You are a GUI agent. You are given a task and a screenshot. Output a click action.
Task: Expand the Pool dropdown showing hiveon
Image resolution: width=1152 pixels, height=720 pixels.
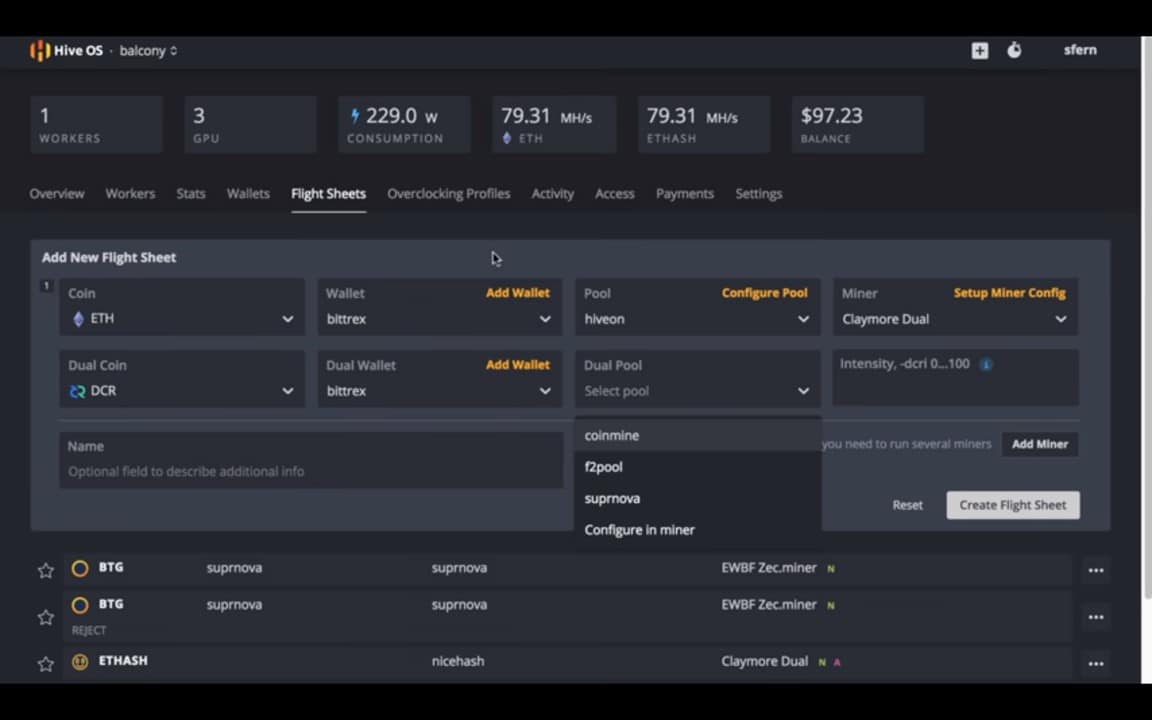[697, 319]
